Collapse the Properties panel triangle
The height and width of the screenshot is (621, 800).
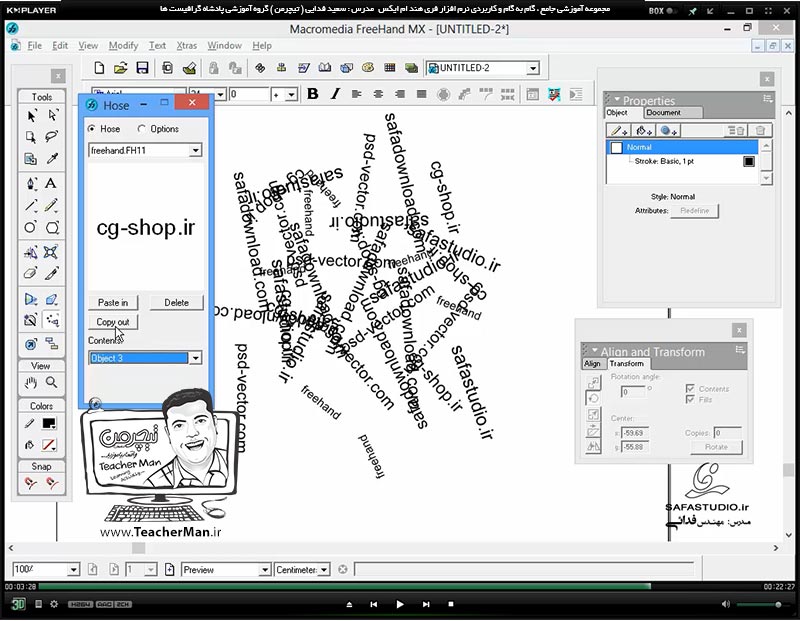616,100
